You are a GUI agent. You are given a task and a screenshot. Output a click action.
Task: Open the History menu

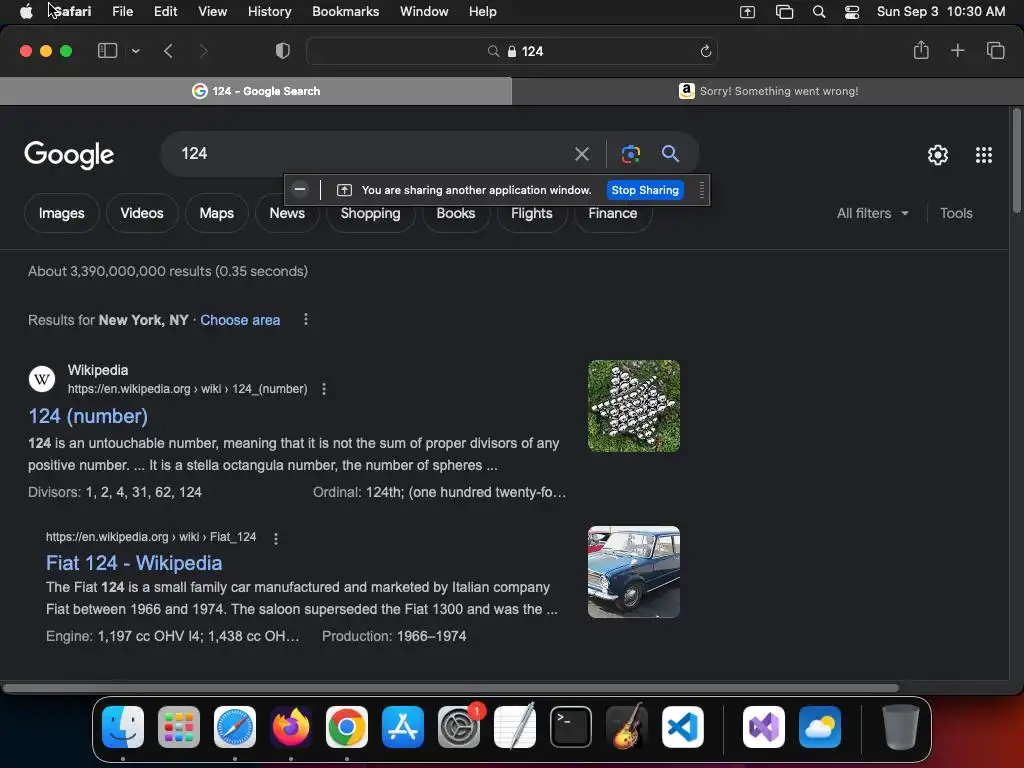pos(269,12)
